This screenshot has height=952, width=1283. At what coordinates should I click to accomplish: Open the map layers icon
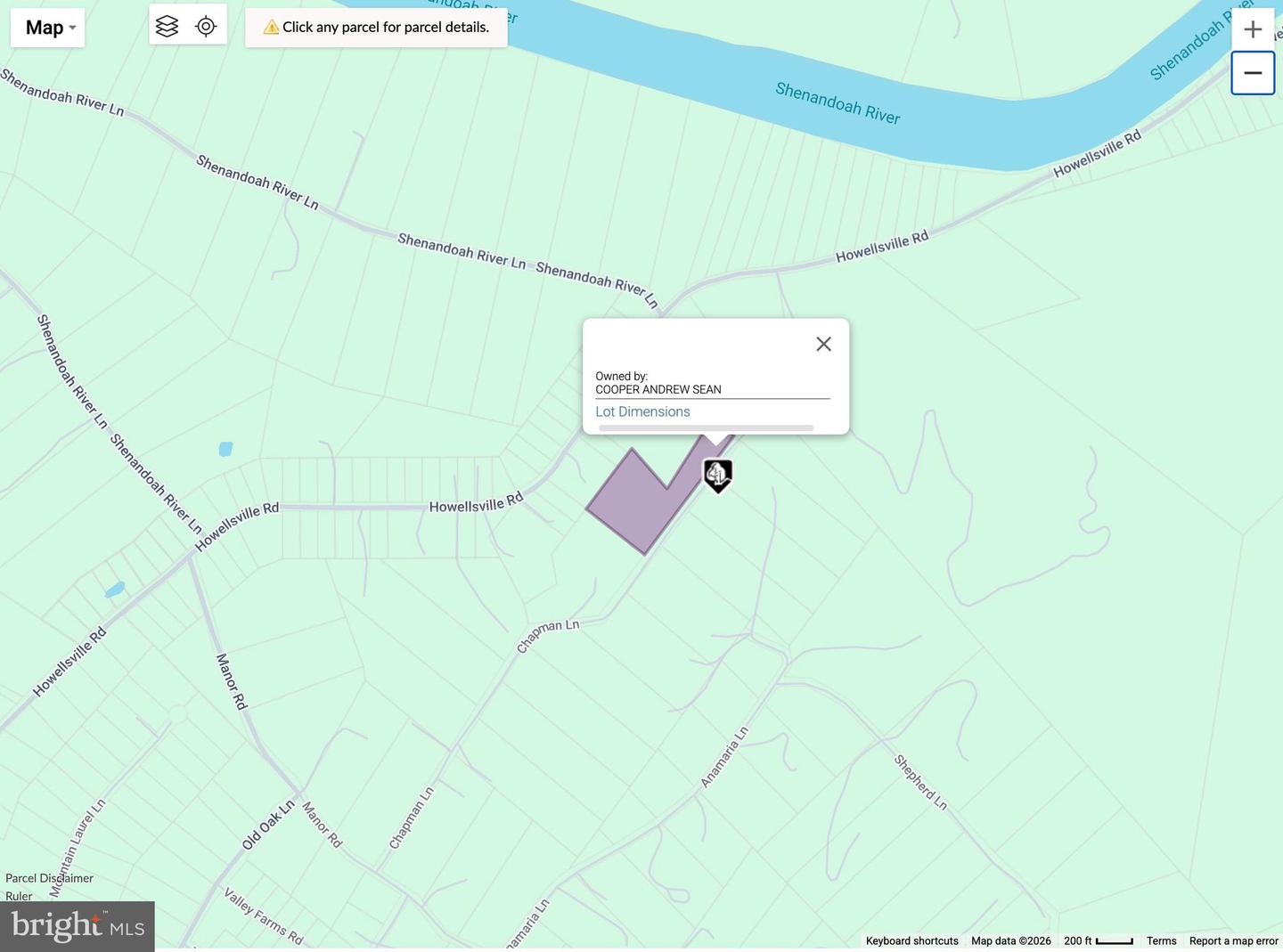(x=167, y=26)
